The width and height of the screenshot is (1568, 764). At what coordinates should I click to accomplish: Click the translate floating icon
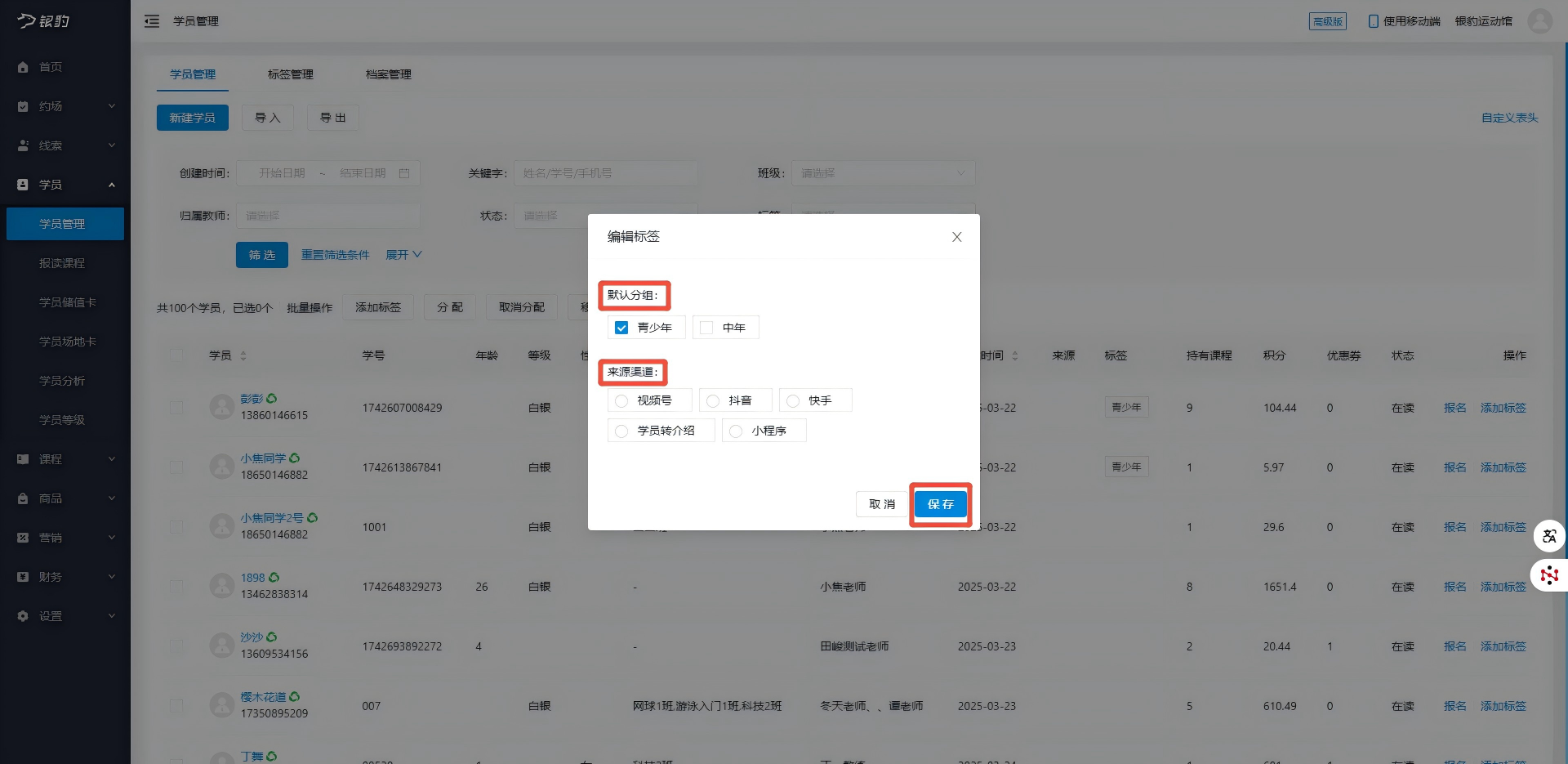click(1549, 537)
